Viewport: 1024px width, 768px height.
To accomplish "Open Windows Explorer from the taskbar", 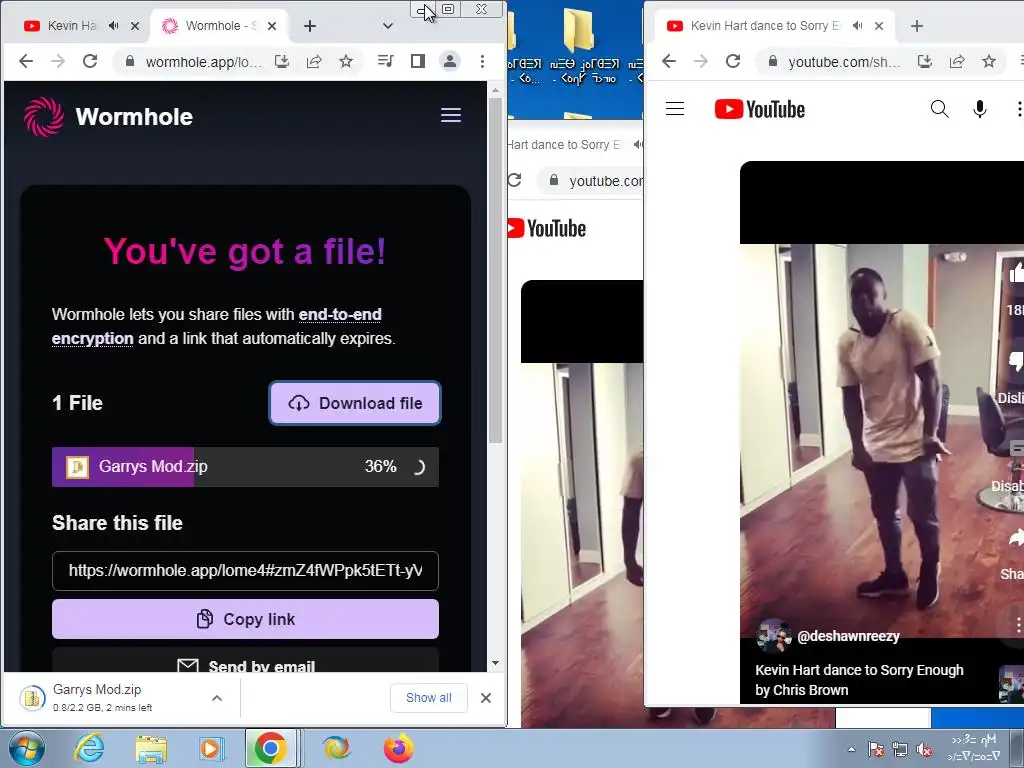I will coord(151,749).
